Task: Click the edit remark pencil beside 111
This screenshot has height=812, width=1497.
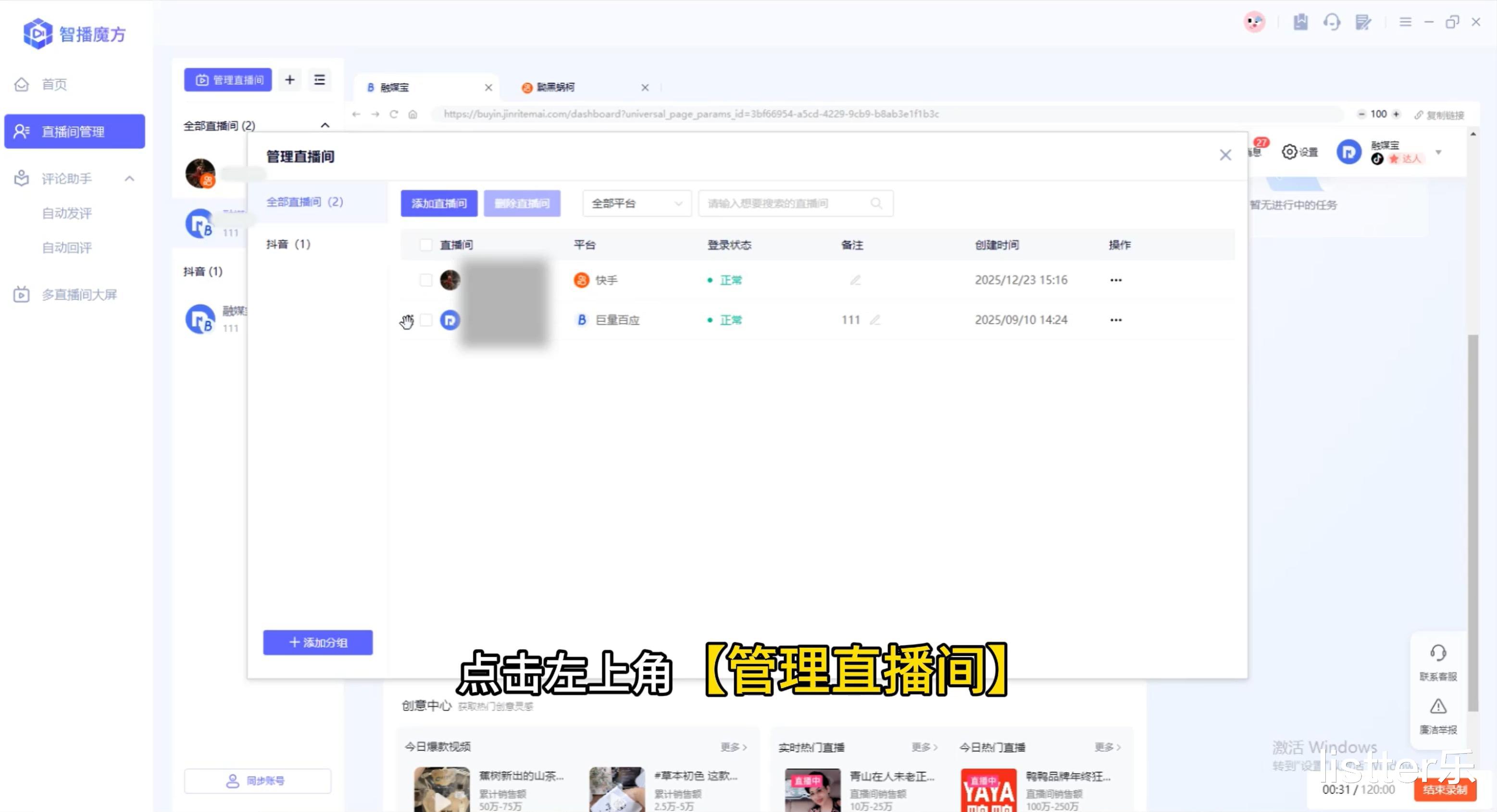Action: click(874, 320)
